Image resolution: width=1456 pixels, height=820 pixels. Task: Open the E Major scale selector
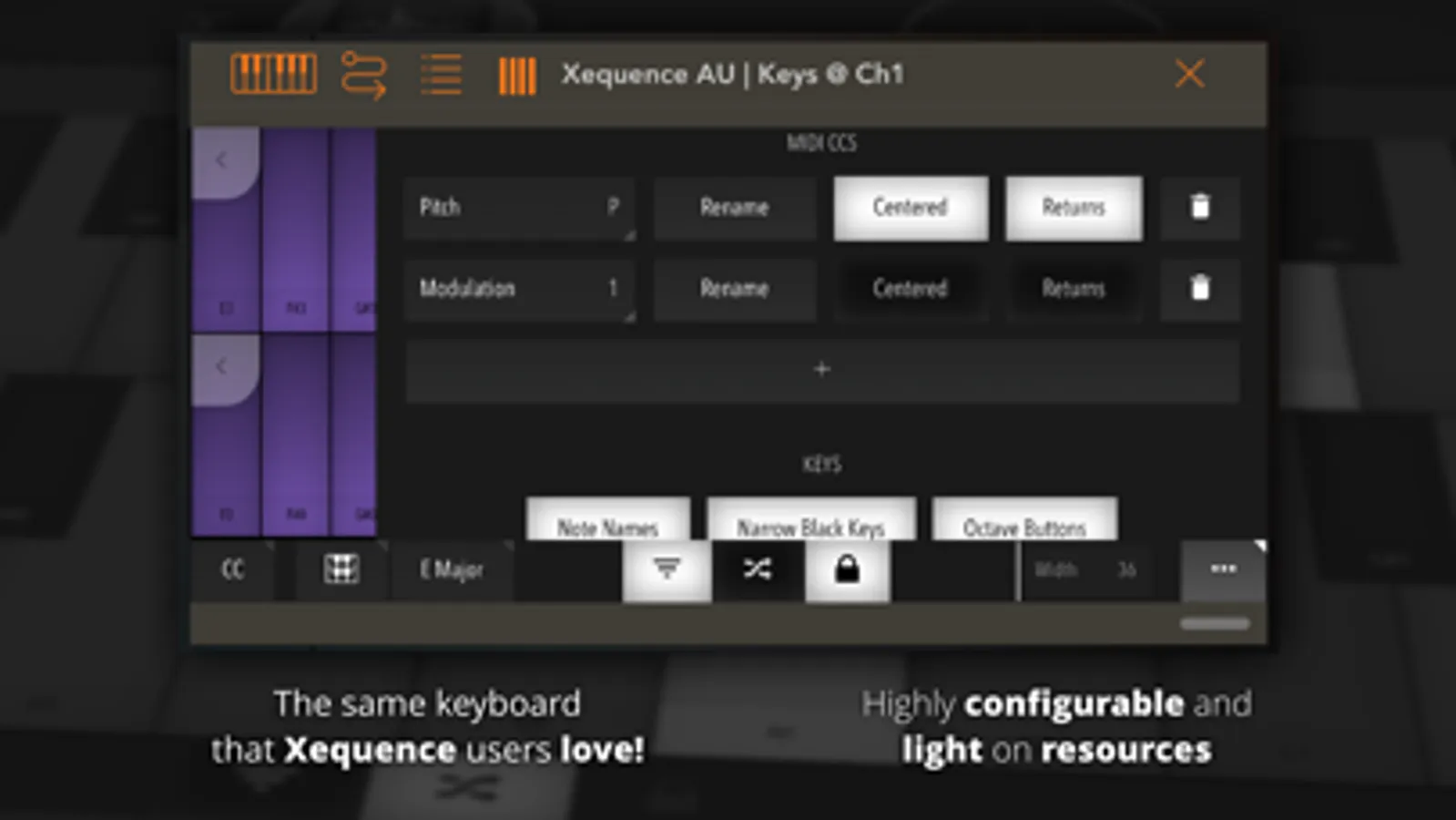pyautogui.click(x=452, y=570)
